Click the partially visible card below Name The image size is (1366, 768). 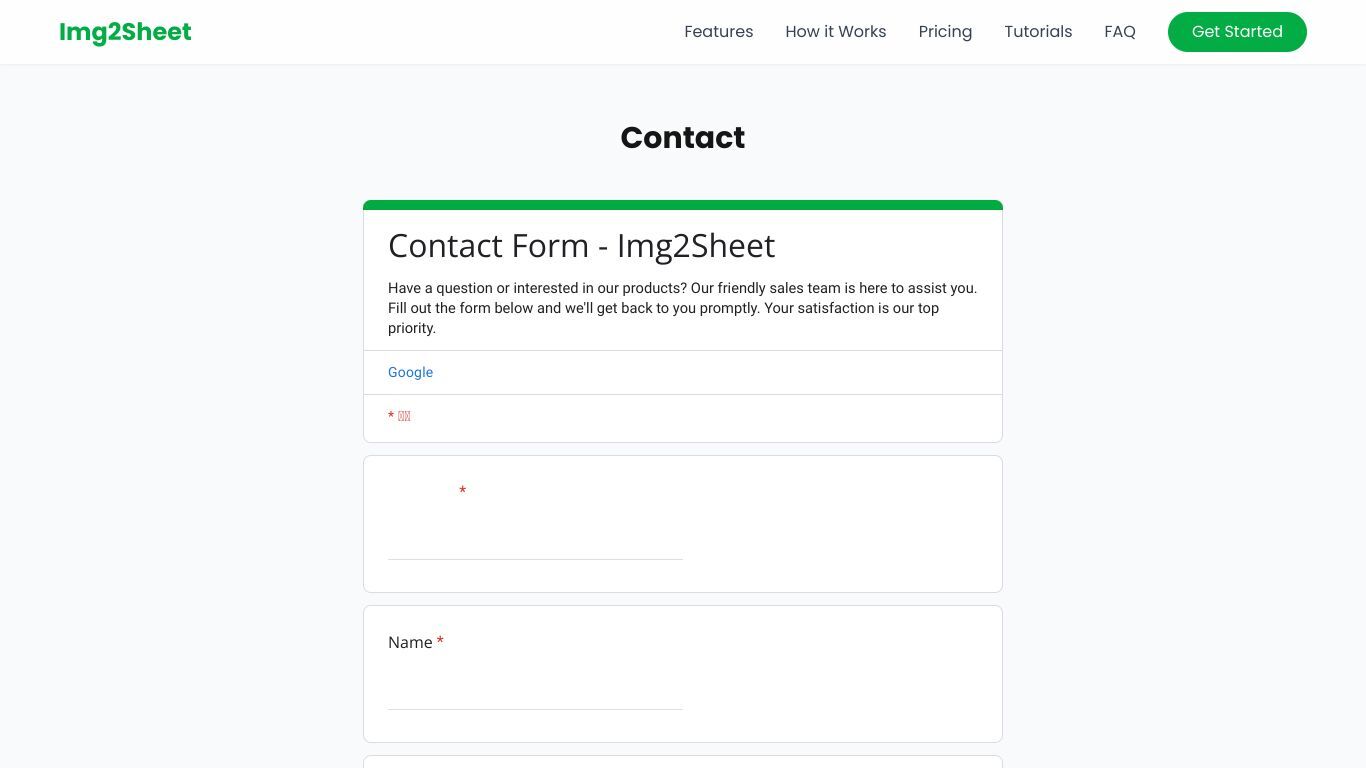coord(683,762)
